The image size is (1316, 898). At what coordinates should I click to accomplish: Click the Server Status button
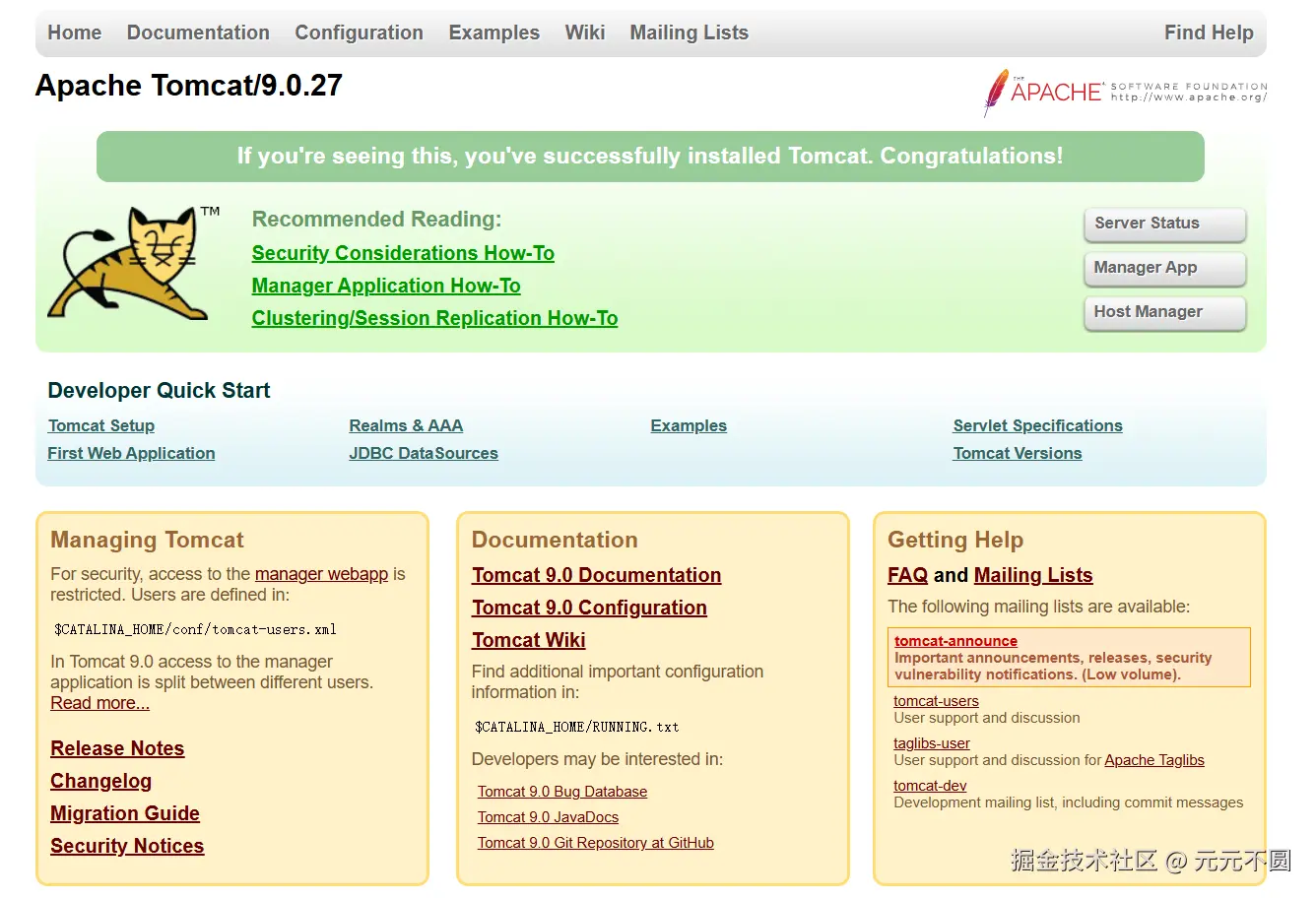(1164, 224)
